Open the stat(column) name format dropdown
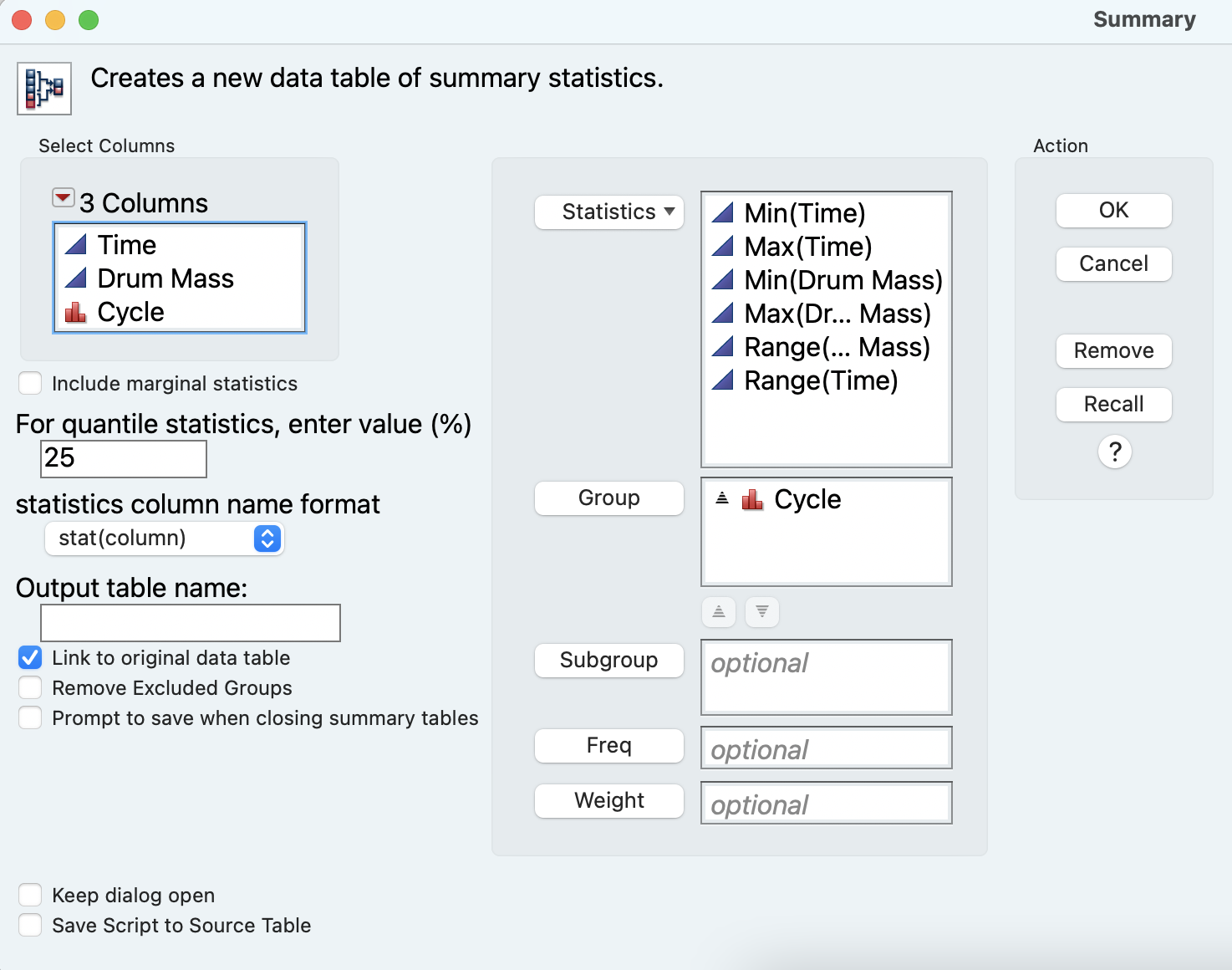 [165, 539]
